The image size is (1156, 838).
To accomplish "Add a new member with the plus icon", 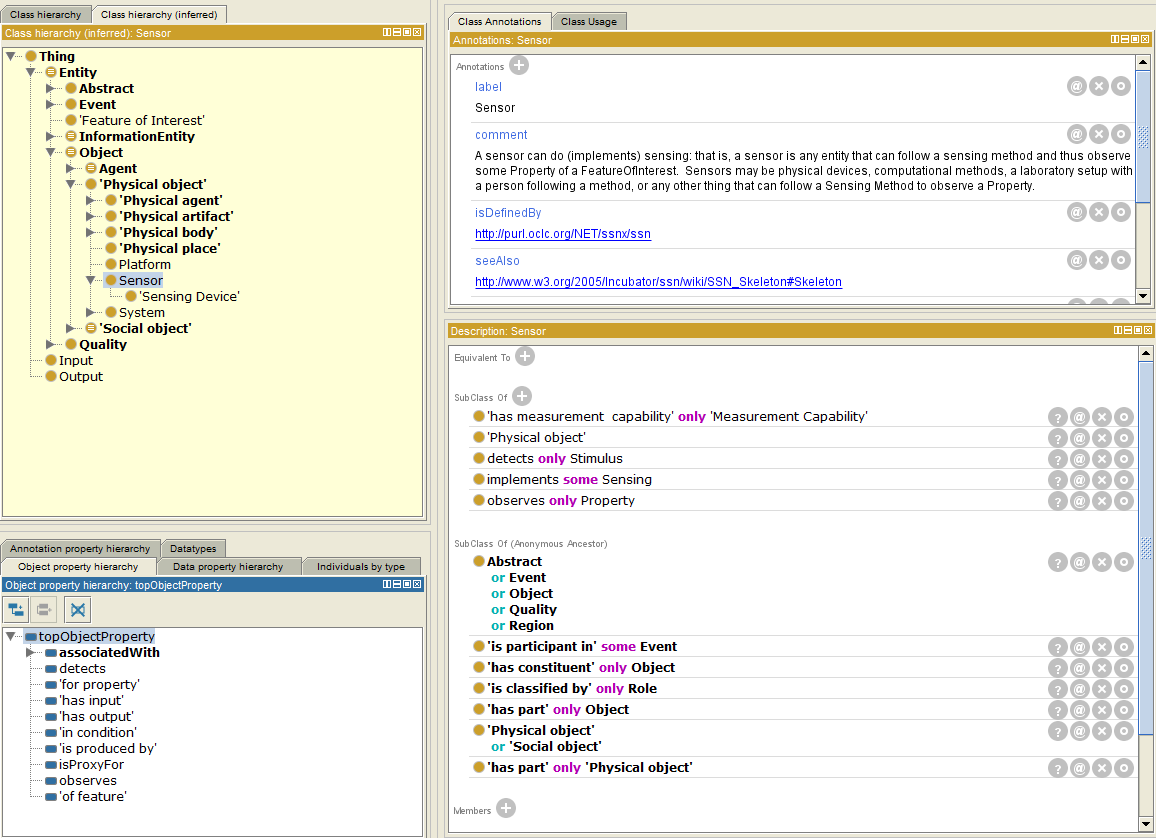I will pos(506,809).
